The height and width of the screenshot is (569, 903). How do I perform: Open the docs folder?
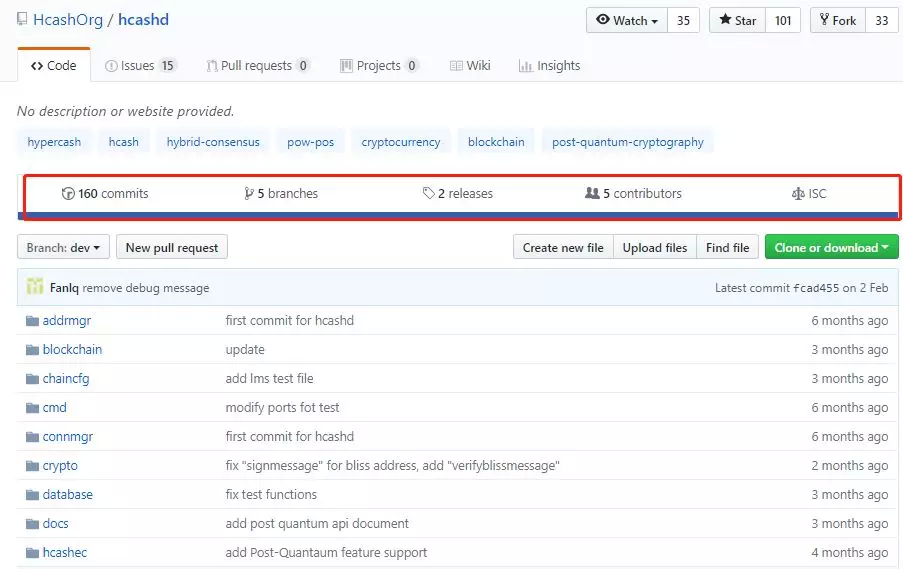tap(55, 524)
